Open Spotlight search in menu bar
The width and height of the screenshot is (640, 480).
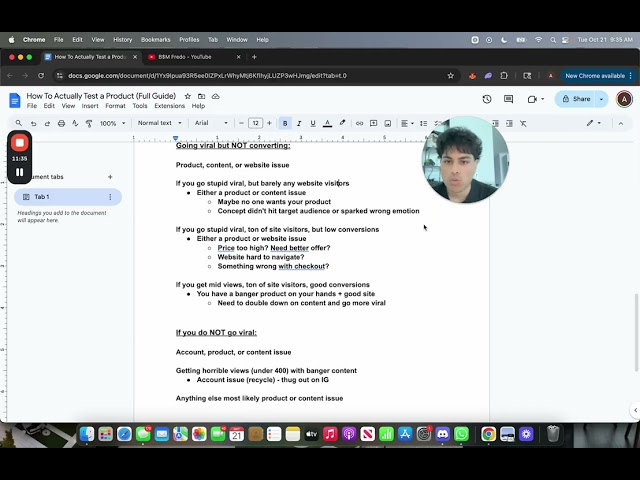[x=553, y=40]
